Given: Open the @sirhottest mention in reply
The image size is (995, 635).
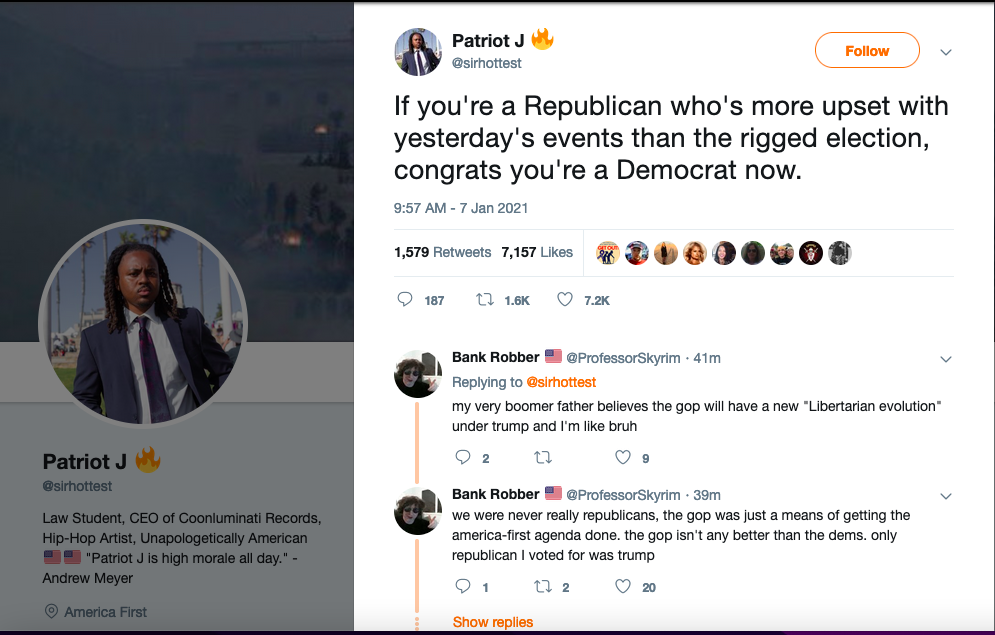Looking at the screenshot, I should click(x=561, y=382).
